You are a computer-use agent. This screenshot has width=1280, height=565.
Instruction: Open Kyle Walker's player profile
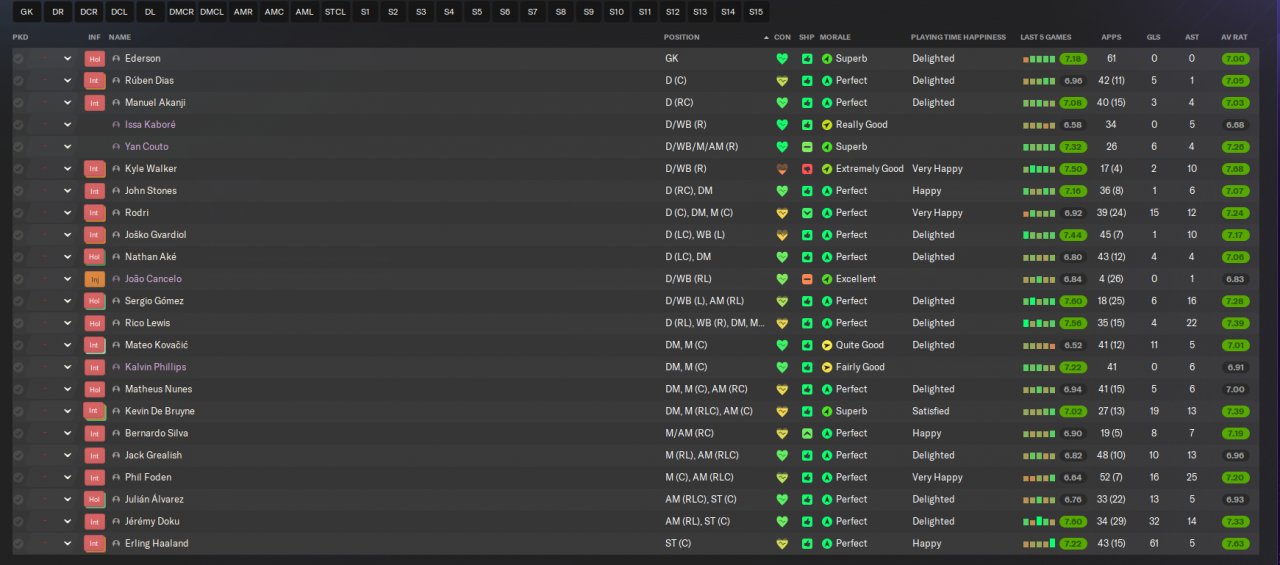(150, 169)
